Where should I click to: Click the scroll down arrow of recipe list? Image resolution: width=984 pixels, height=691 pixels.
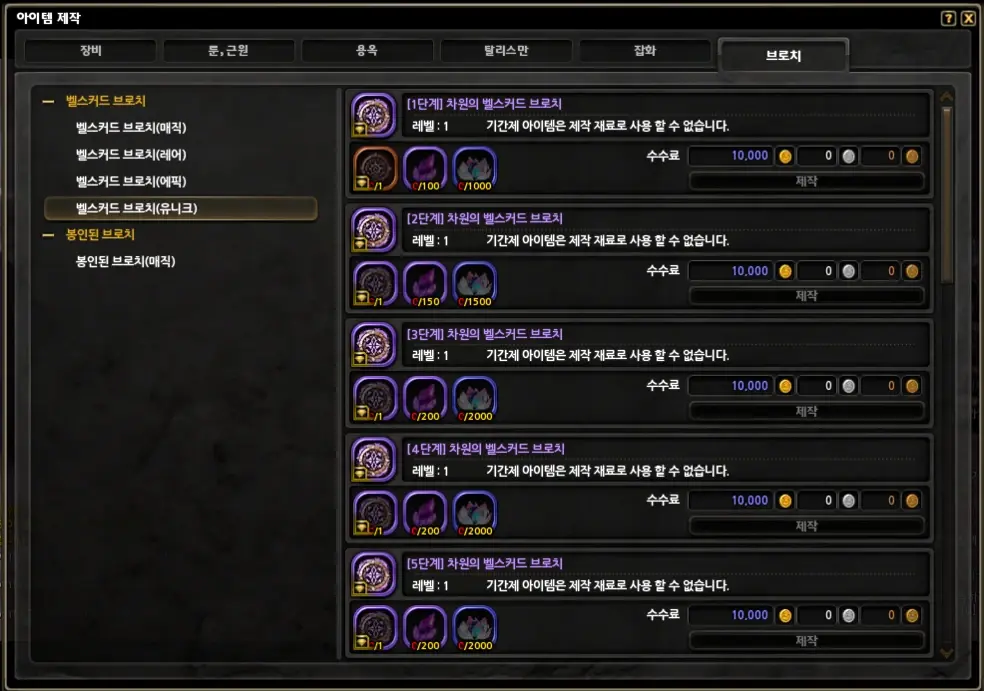click(x=947, y=653)
